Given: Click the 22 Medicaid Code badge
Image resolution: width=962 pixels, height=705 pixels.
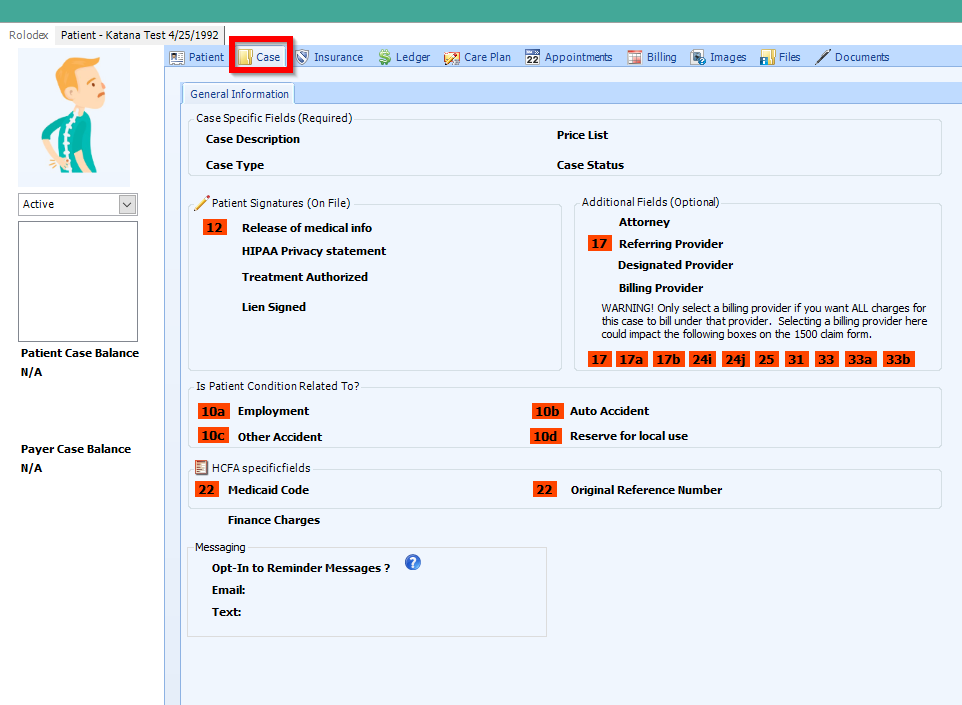Looking at the screenshot, I should [x=207, y=489].
